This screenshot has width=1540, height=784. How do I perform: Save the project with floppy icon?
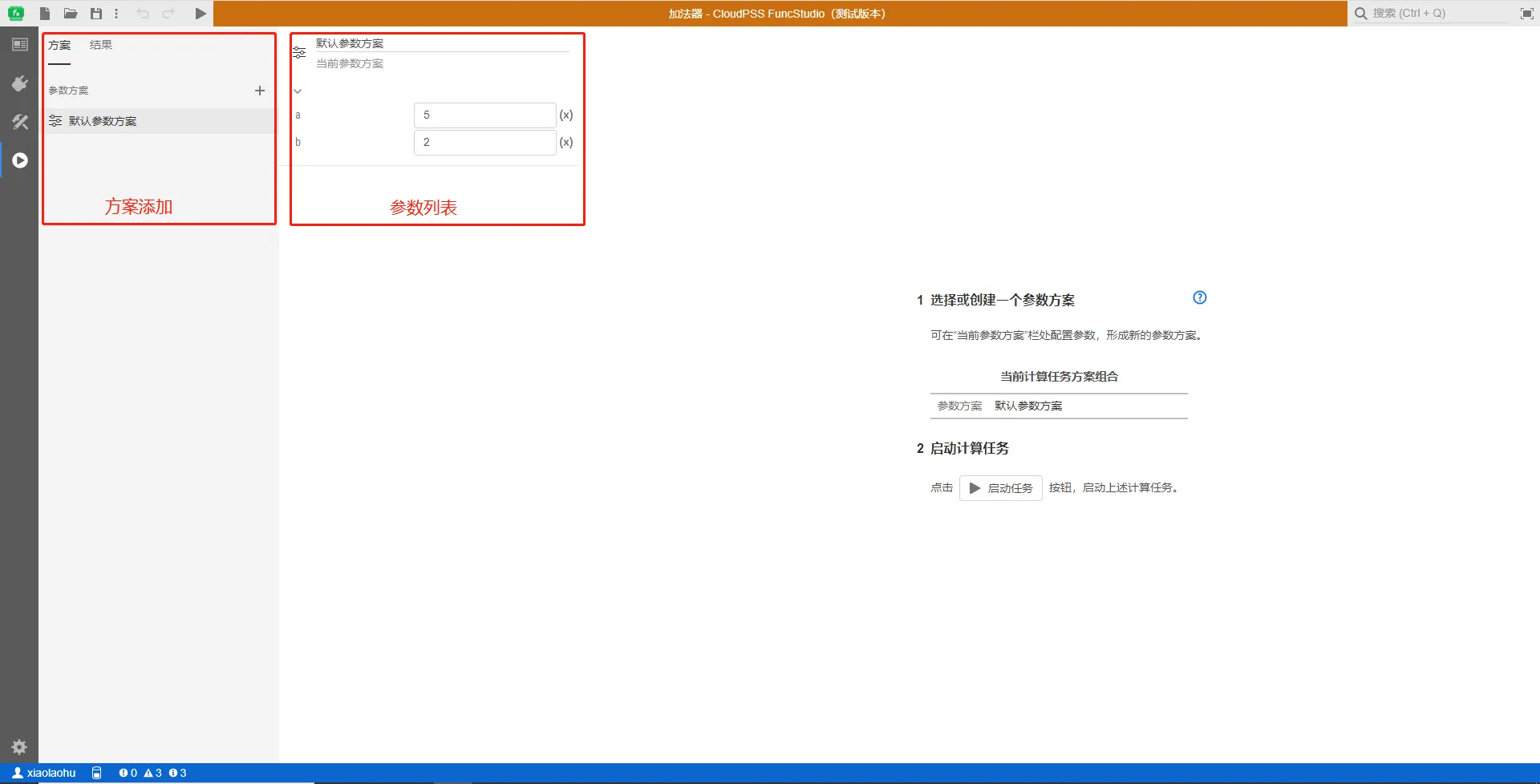coord(96,14)
